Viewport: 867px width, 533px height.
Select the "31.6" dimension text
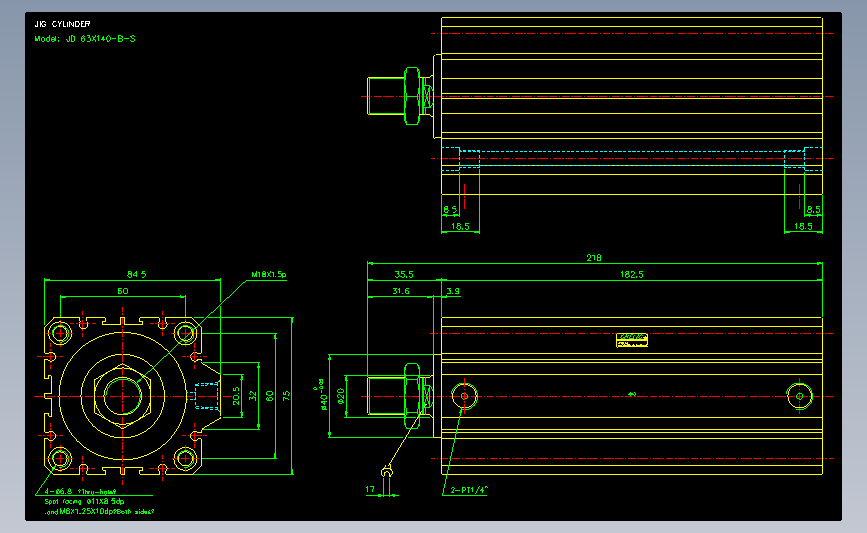[x=400, y=291]
